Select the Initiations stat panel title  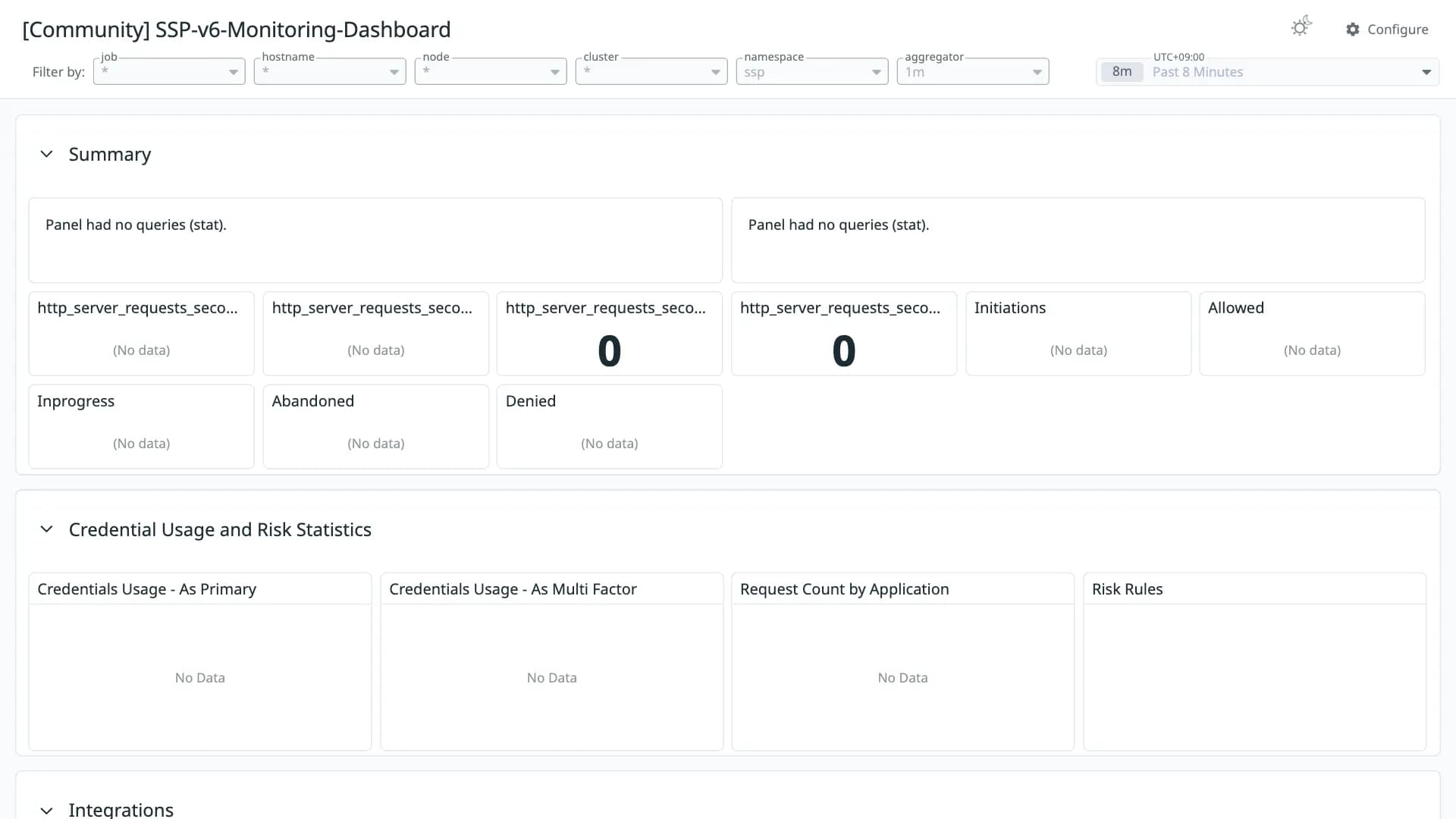click(x=1010, y=308)
